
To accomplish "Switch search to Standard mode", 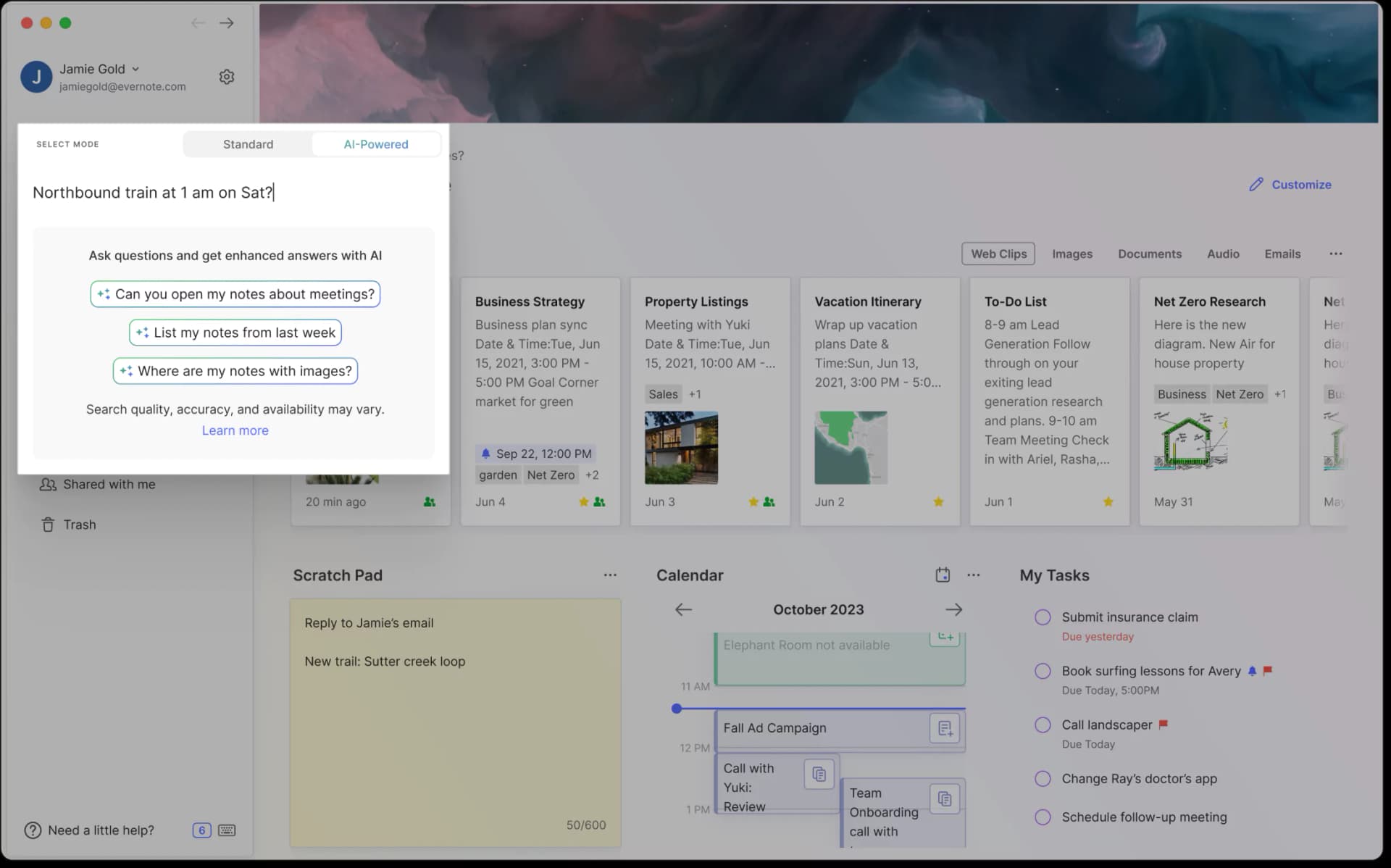I will pos(248,143).
